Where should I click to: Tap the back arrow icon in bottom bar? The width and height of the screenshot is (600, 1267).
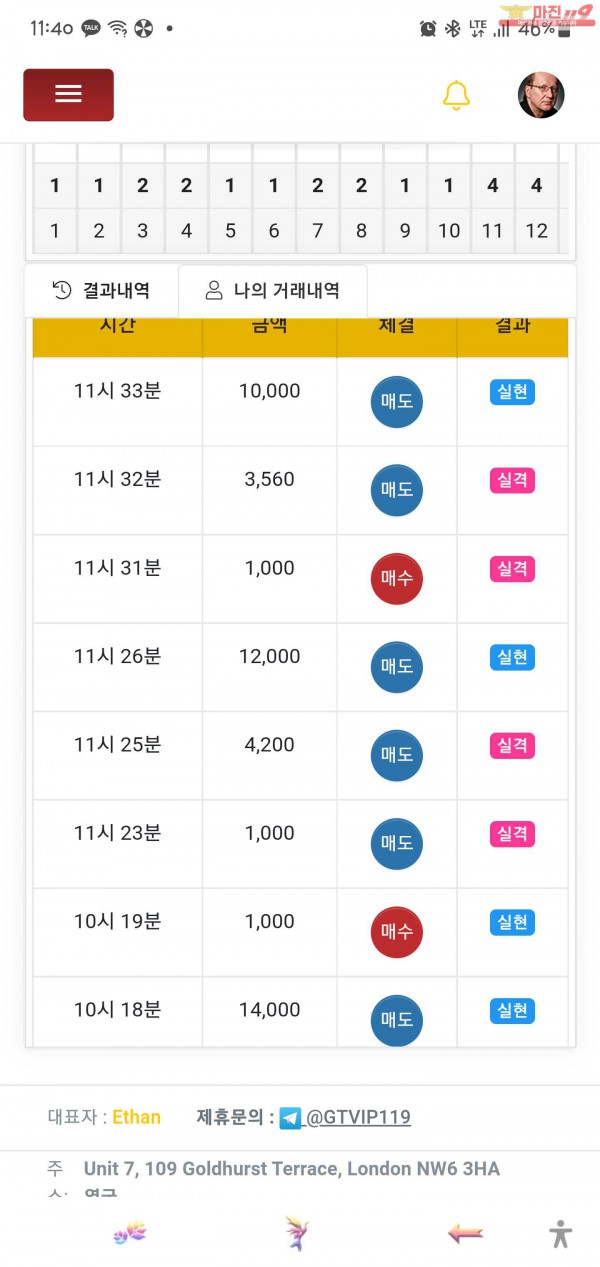coord(465,1233)
